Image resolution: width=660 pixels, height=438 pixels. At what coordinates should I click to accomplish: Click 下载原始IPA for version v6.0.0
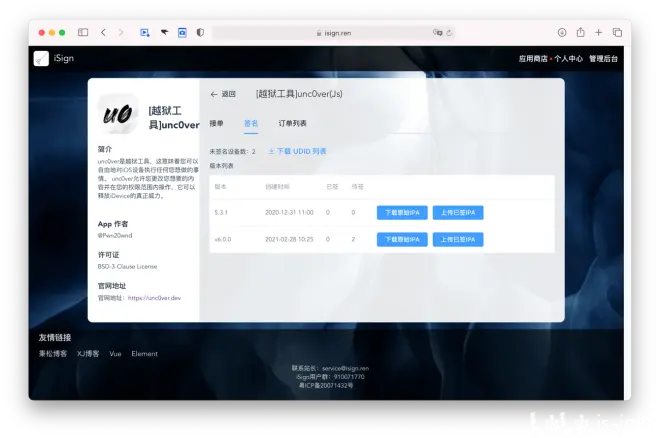pos(402,239)
